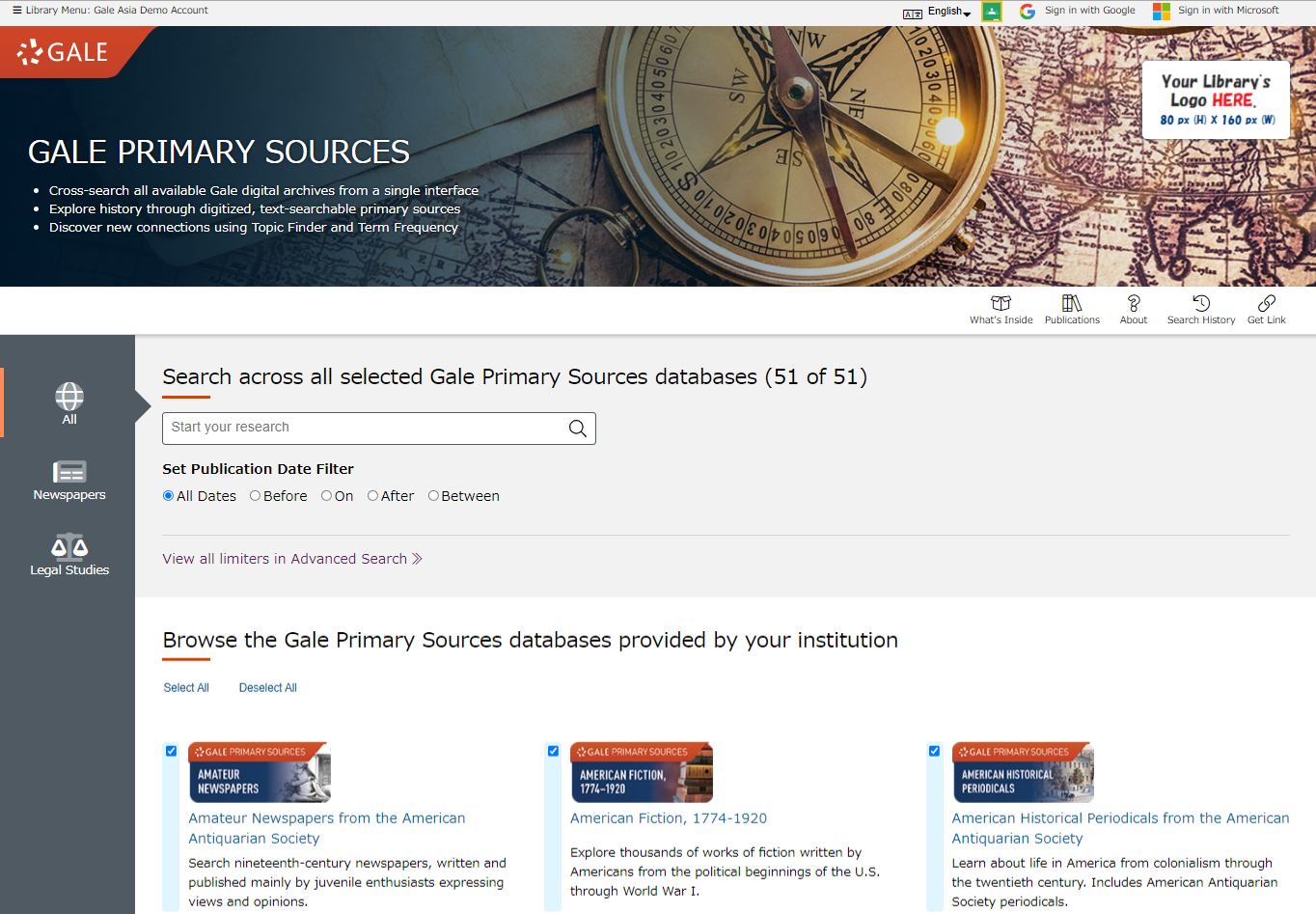The image size is (1316, 914).
Task: Uncheck the American Historical Periodicals checkbox
Action: [x=934, y=751]
